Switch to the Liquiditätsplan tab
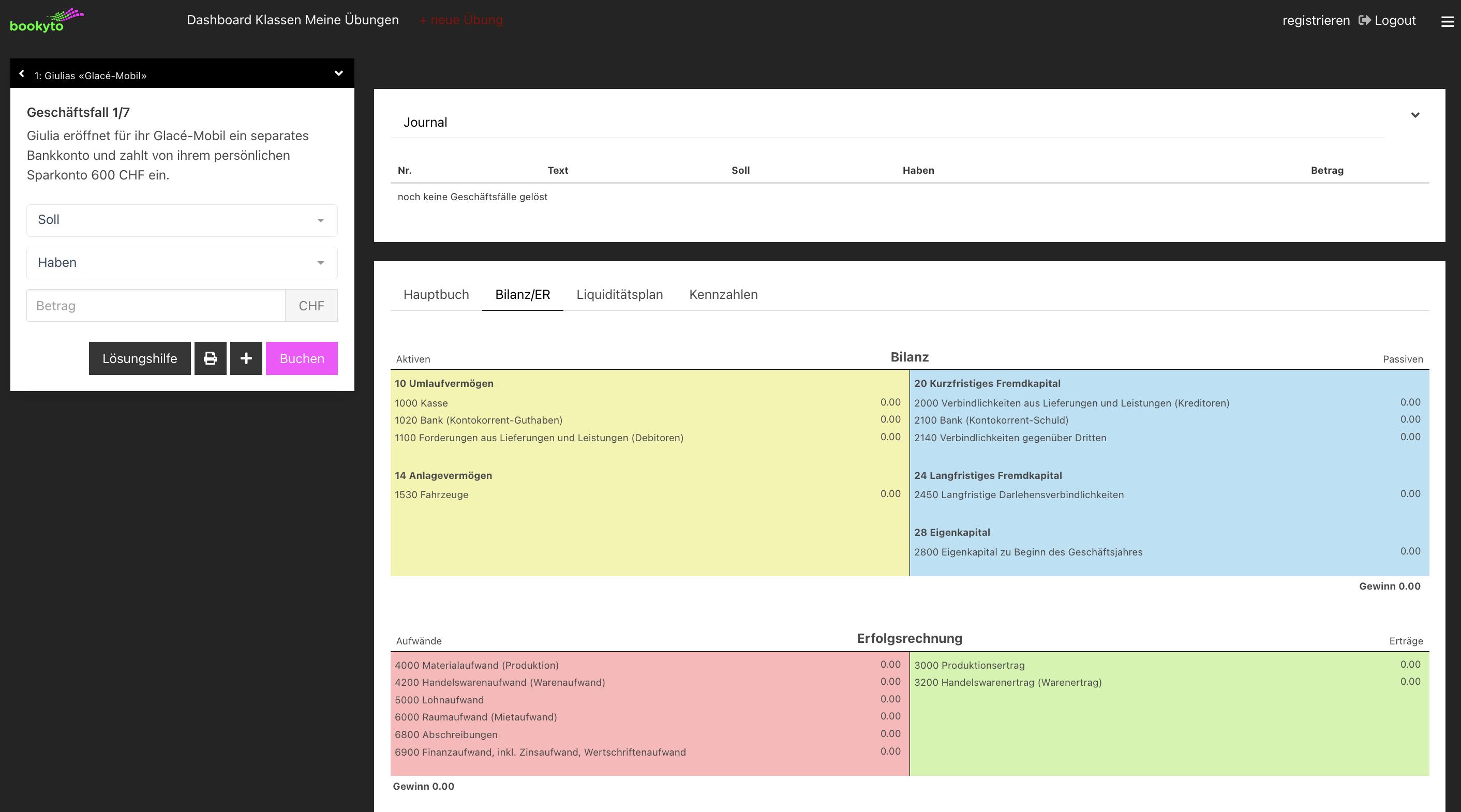 coord(619,294)
